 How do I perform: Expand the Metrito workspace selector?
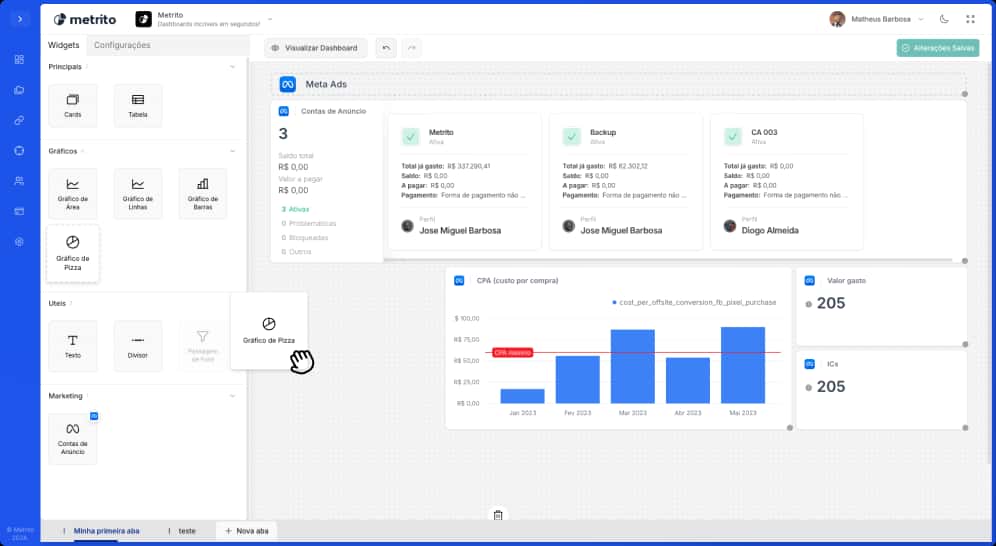[x=270, y=19]
